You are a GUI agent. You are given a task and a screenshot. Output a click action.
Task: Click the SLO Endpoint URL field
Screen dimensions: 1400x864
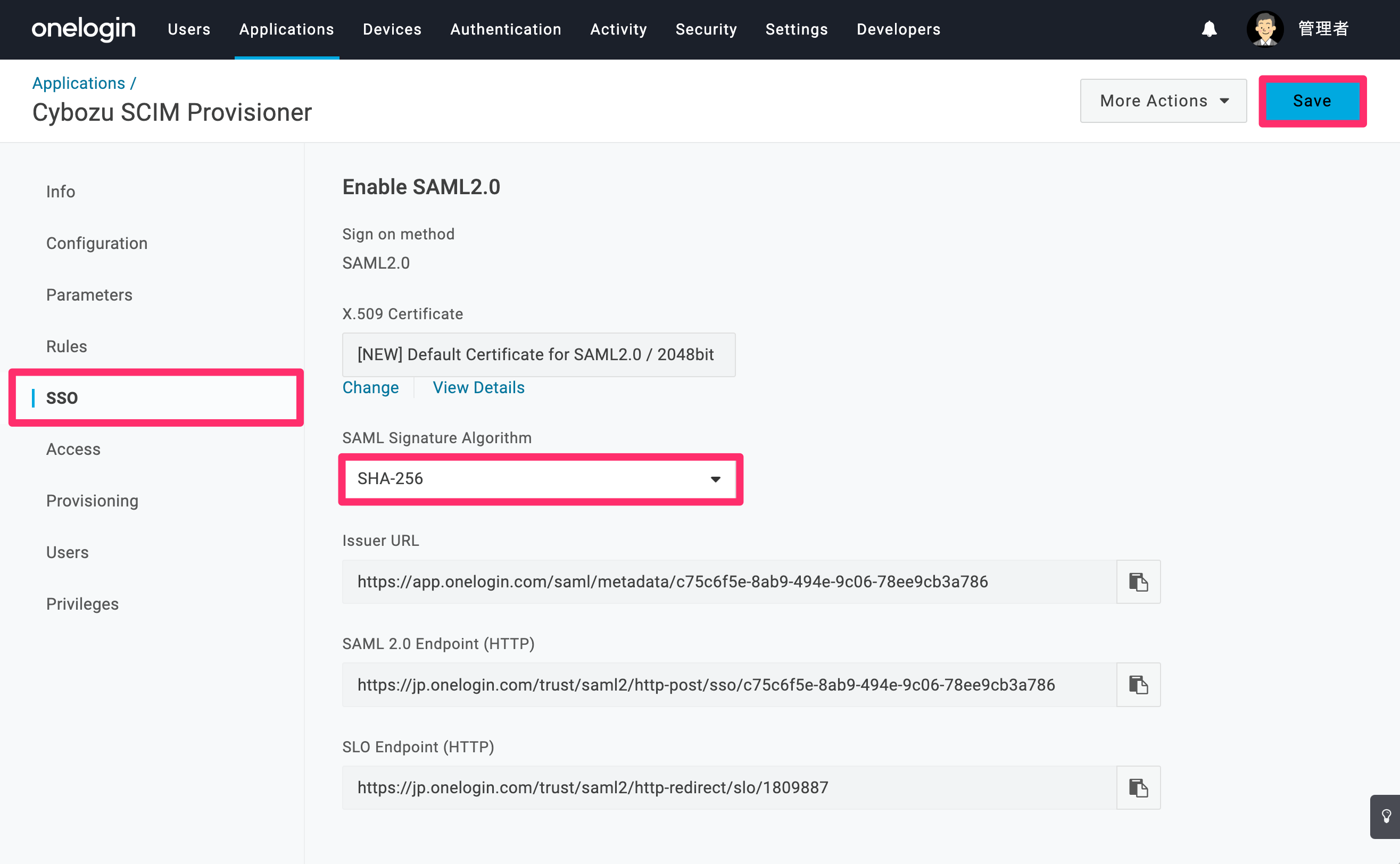coord(729,787)
